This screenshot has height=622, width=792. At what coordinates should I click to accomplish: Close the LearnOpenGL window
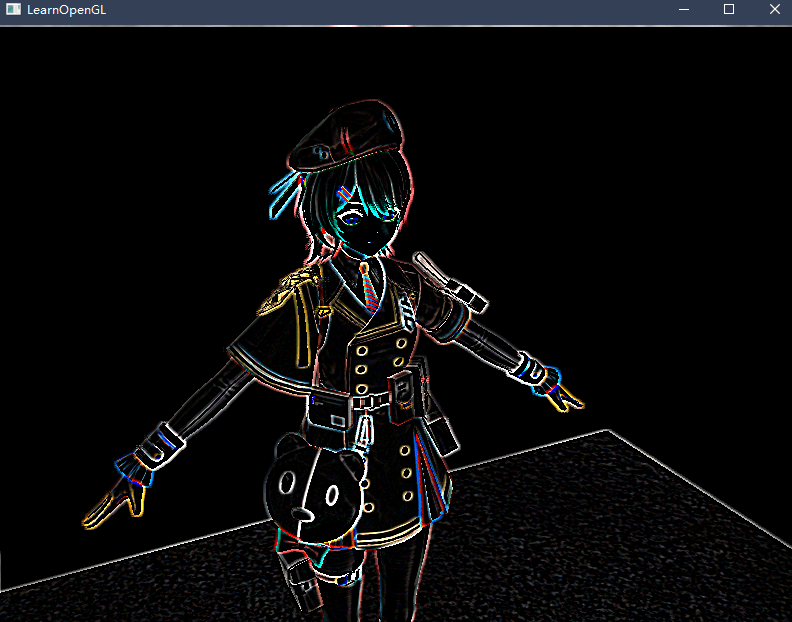click(774, 9)
